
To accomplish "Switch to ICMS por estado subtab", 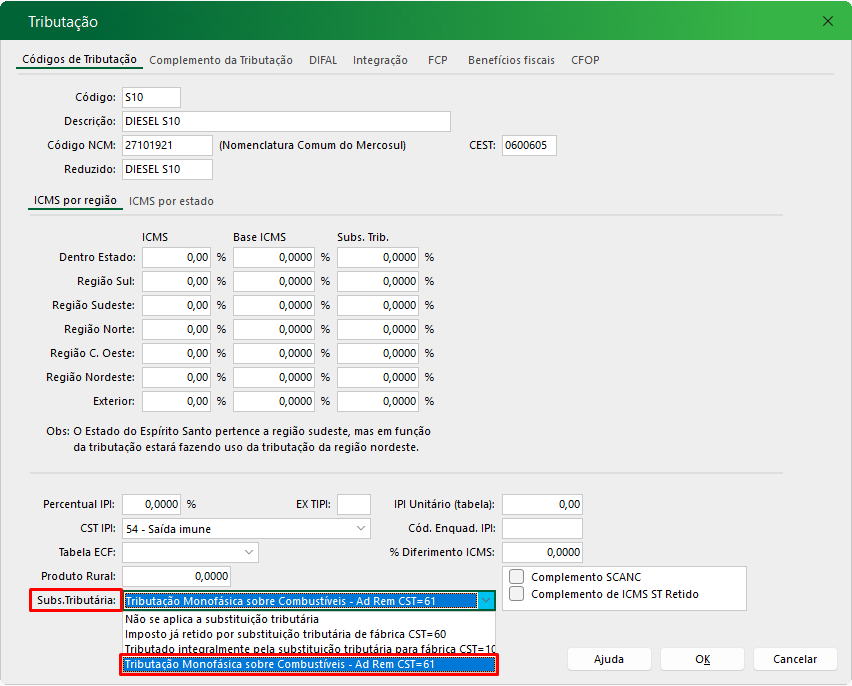I will click(171, 201).
